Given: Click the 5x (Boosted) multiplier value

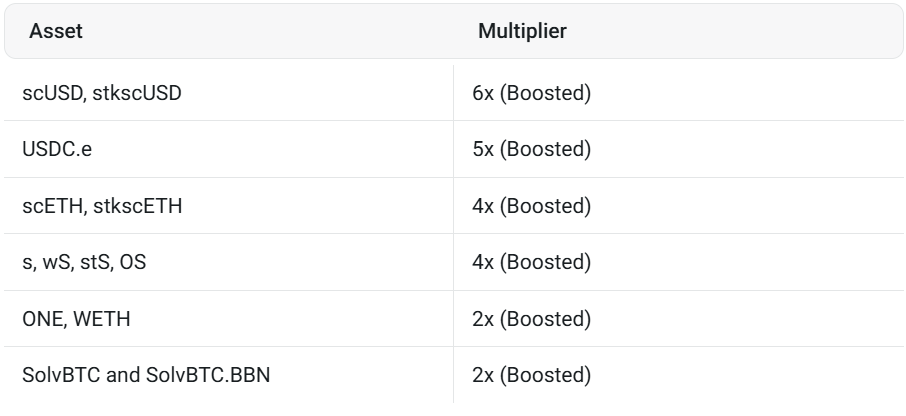Looking at the screenshot, I should click(x=531, y=150).
